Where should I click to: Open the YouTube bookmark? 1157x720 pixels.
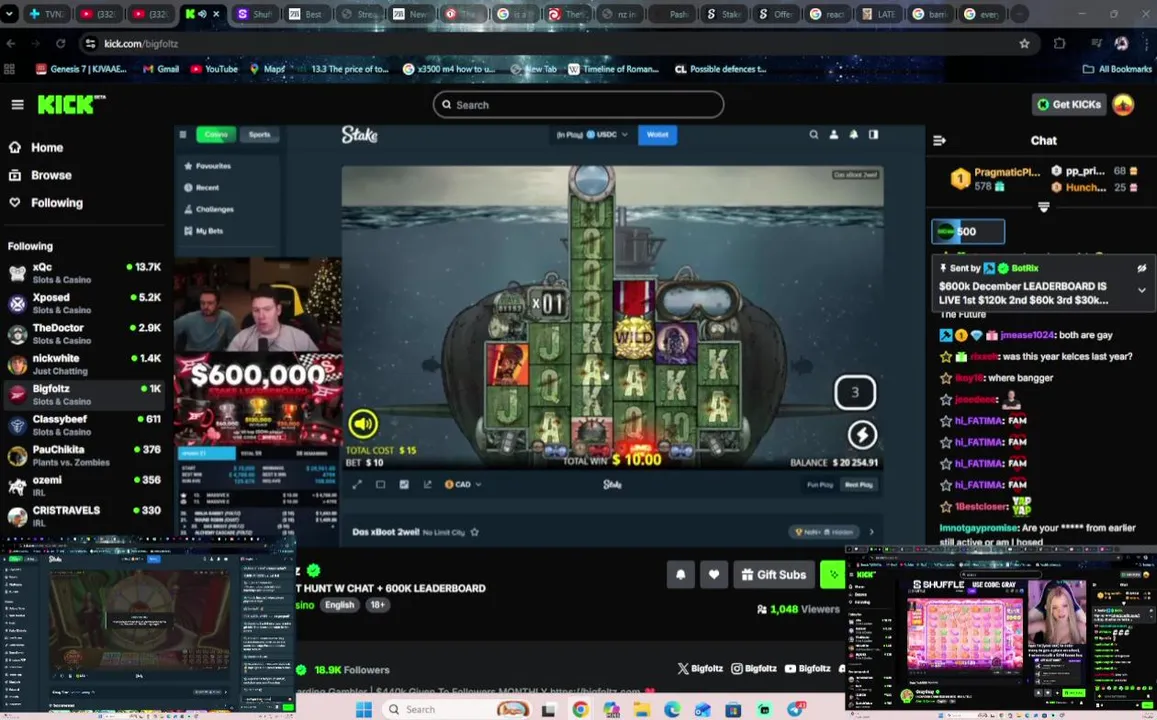pos(215,69)
